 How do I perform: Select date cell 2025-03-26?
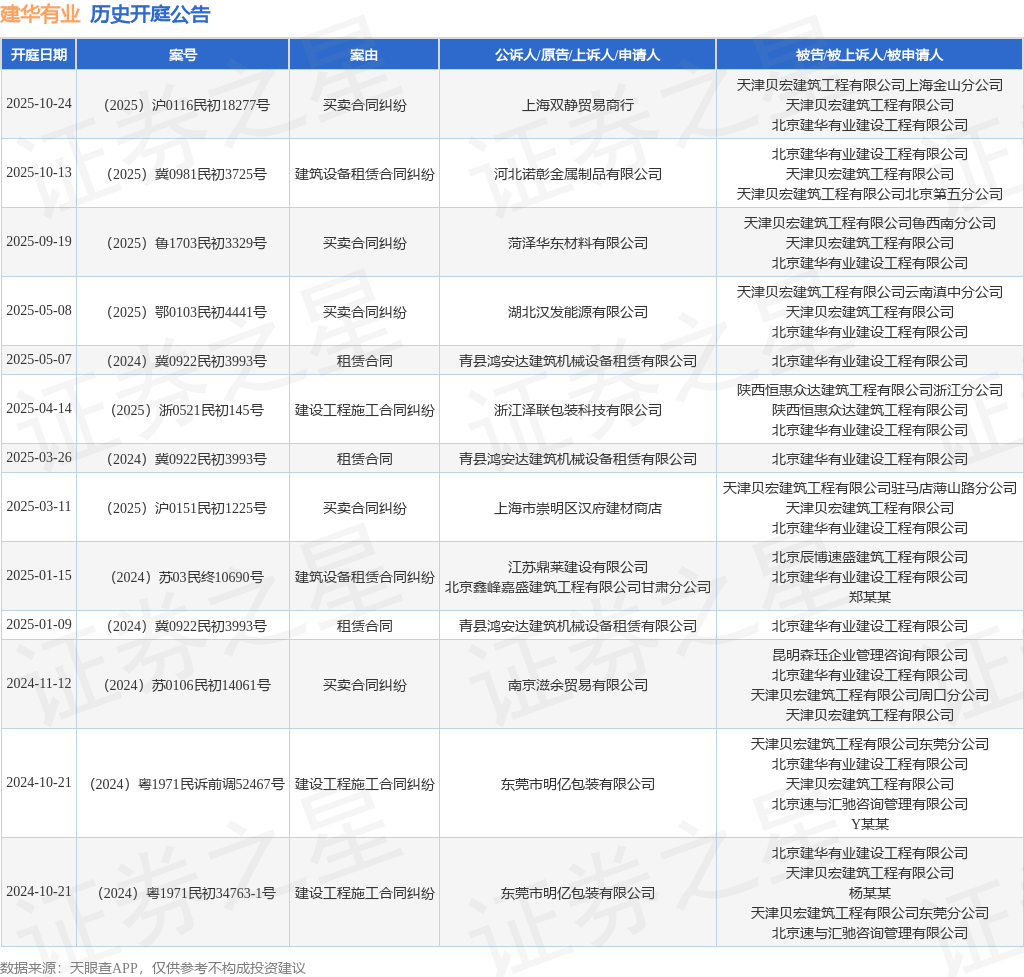click(39, 458)
